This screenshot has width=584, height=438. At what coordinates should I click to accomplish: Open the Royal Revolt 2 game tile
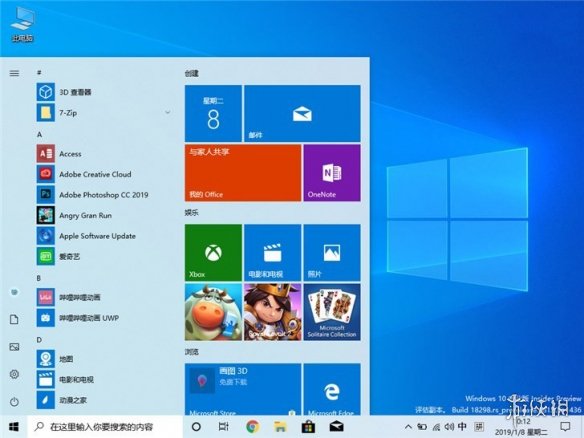272,312
